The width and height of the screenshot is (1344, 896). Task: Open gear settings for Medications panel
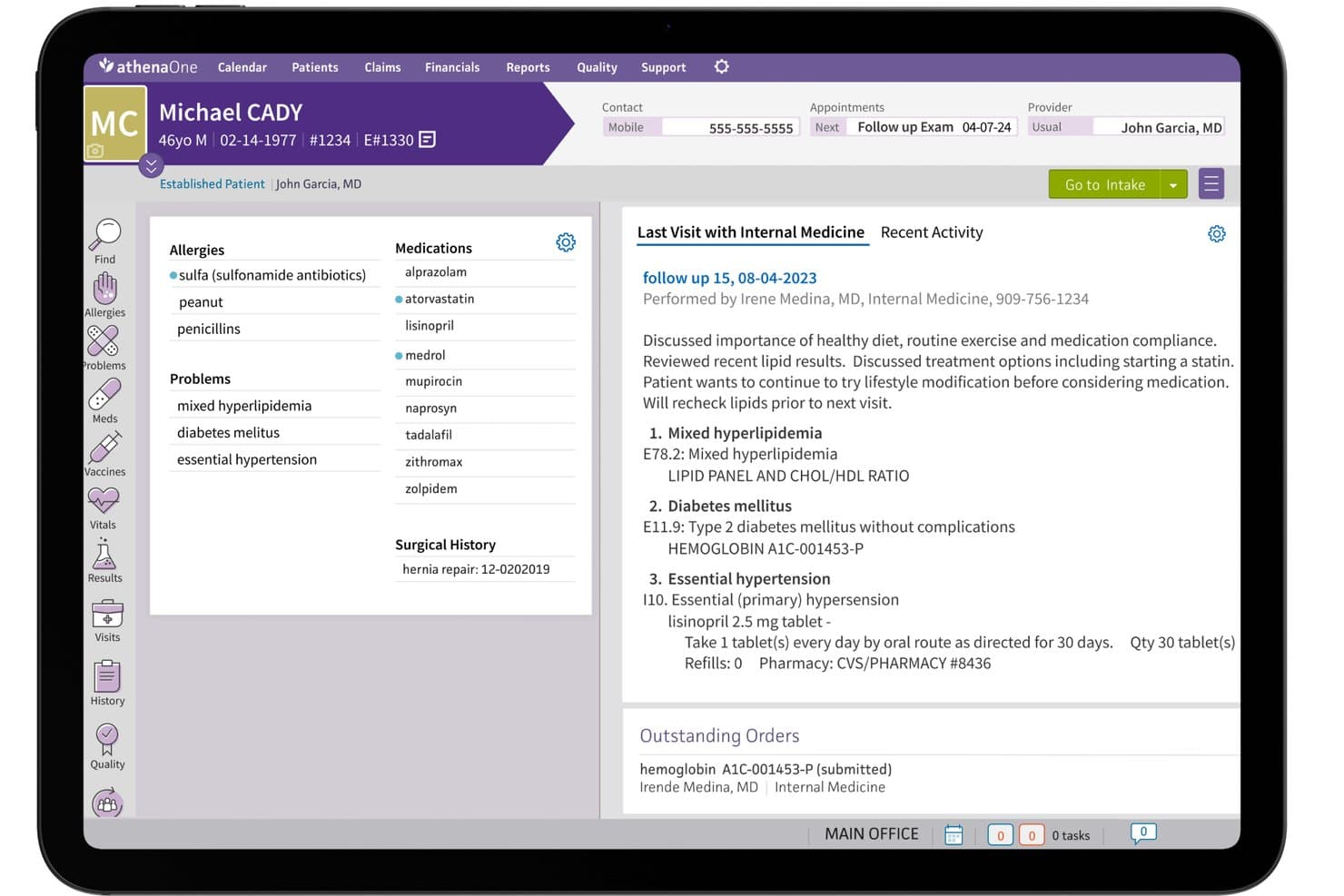click(566, 242)
